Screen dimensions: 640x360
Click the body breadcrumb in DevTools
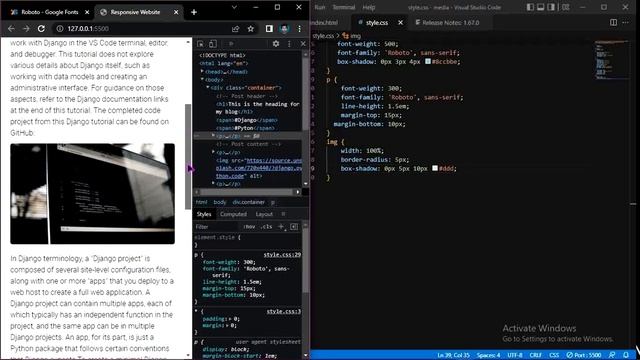[220, 202]
